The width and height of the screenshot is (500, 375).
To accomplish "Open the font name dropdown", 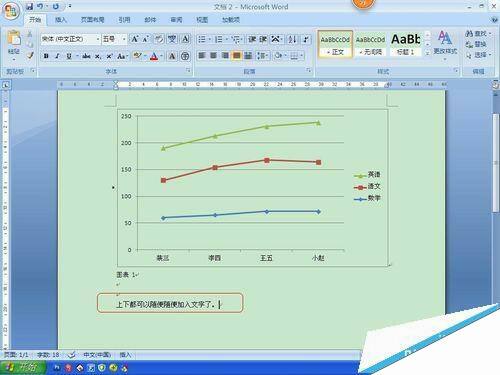I will point(98,39).
